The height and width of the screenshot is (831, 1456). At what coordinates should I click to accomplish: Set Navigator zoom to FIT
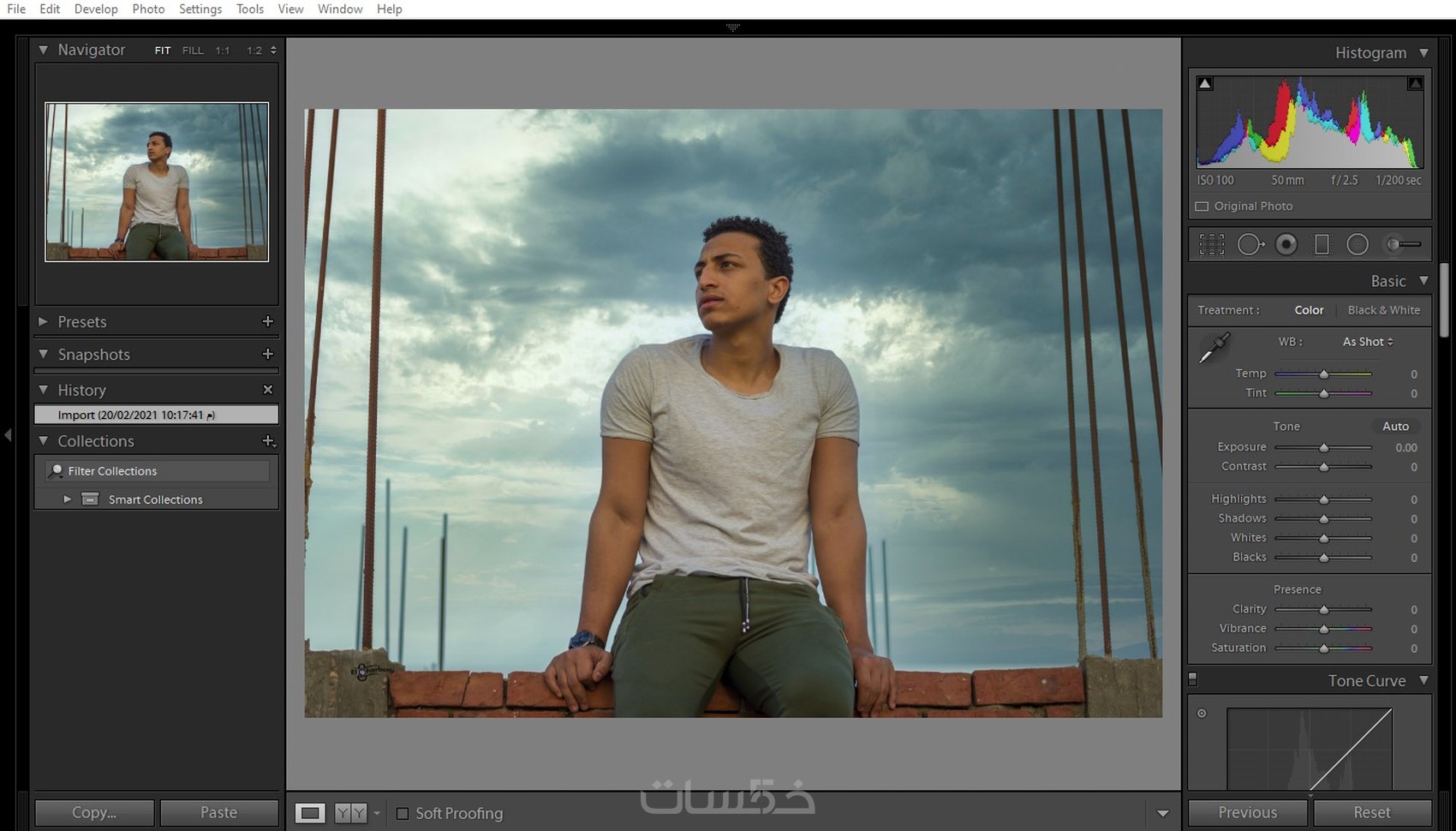(x=163, y=51)
